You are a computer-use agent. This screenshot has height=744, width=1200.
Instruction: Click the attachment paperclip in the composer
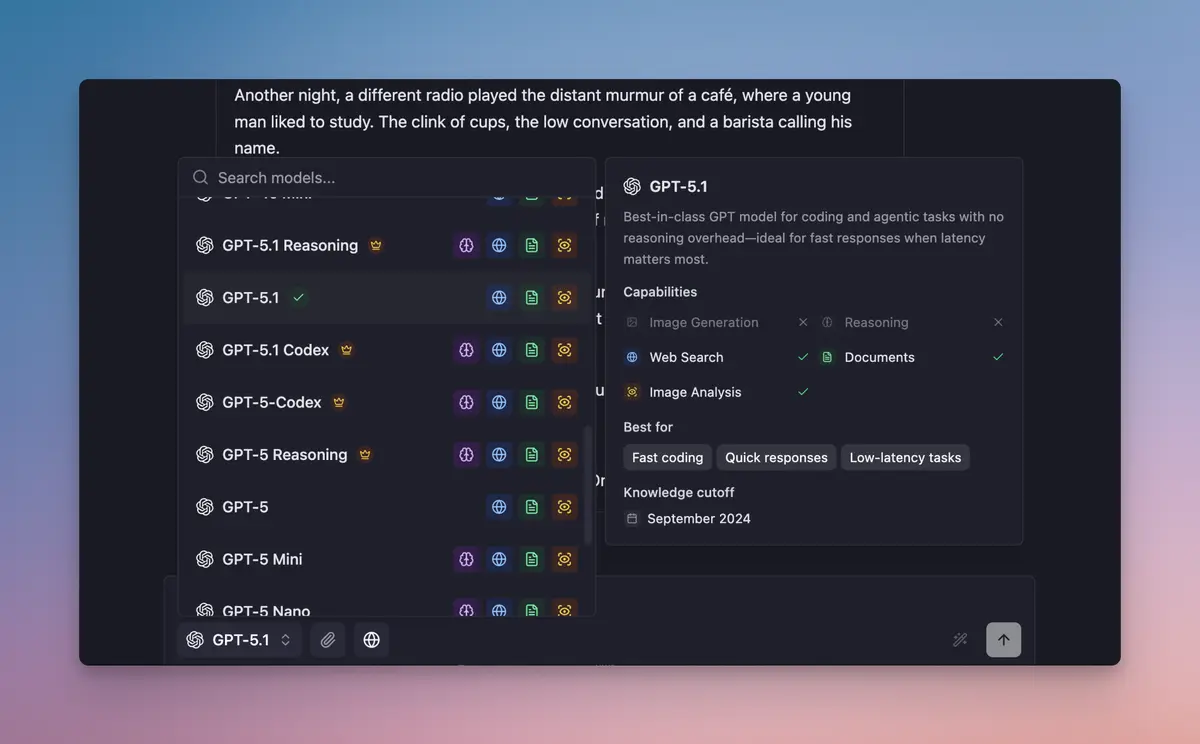[327, 639]
